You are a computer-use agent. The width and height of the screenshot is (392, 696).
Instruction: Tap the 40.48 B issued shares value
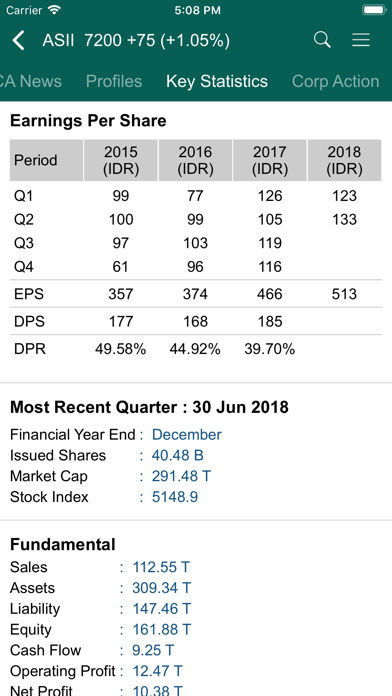pos(178,455)
